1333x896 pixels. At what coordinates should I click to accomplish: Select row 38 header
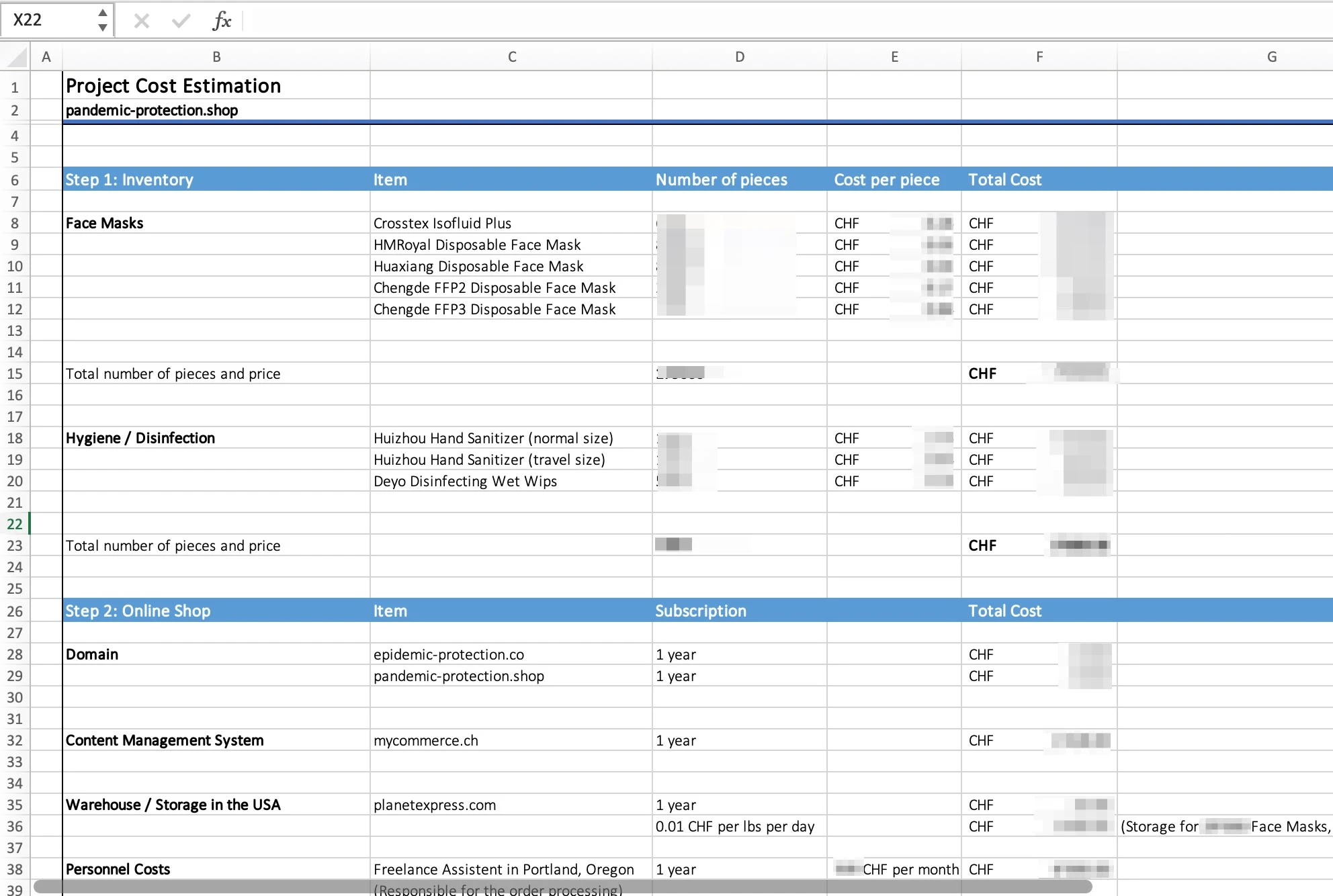point(15,869)
